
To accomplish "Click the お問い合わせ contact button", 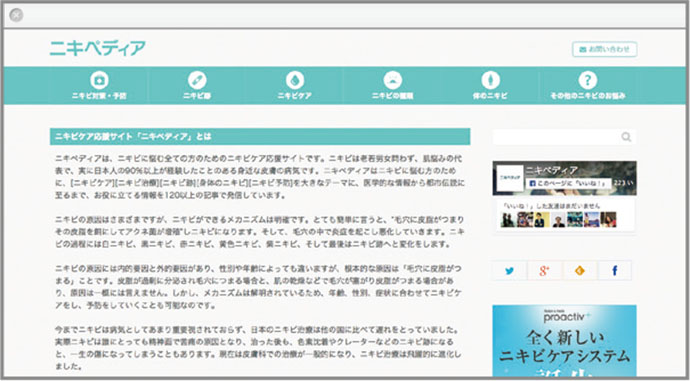I will tap(605, 49).
